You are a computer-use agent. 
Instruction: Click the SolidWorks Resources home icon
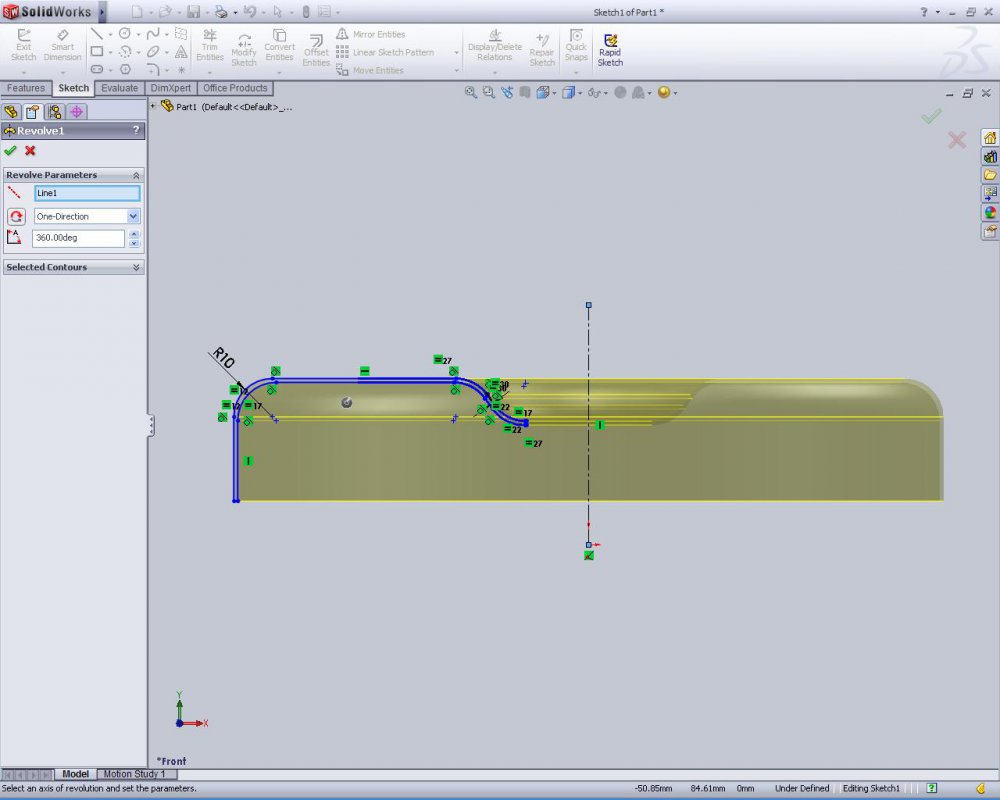point(990,138)
